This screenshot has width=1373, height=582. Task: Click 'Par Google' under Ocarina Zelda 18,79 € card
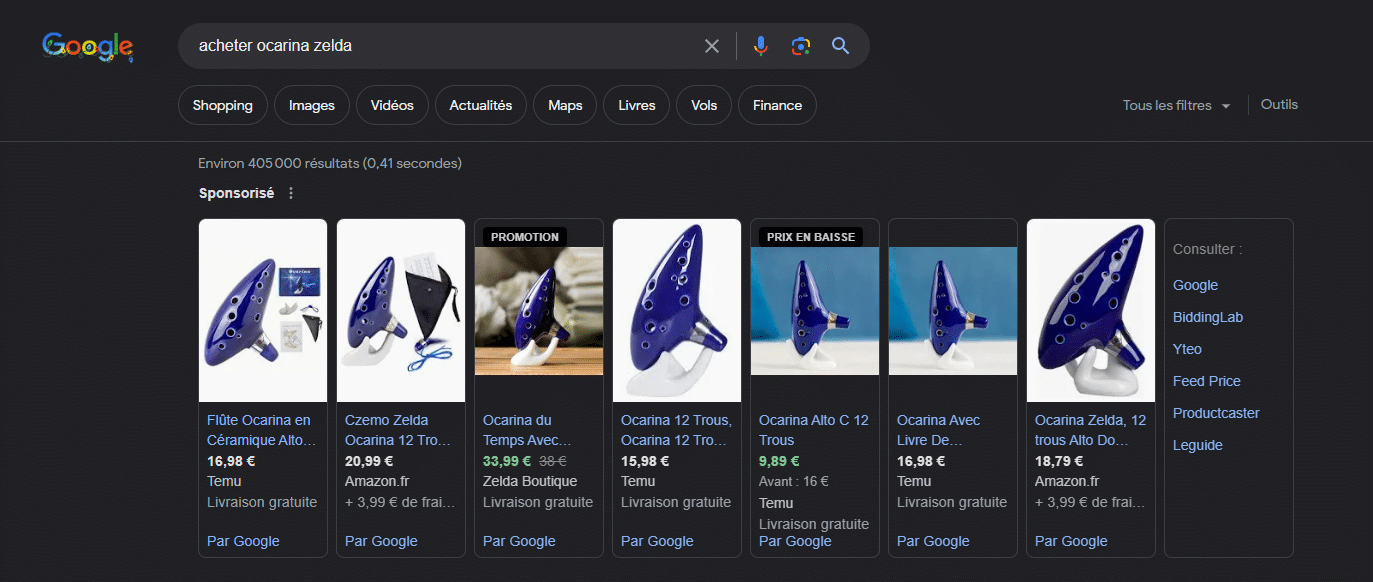pos(1071,541)
